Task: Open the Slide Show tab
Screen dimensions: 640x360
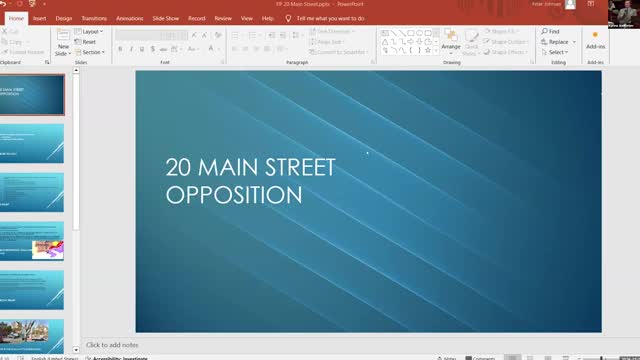Action: 166,18
